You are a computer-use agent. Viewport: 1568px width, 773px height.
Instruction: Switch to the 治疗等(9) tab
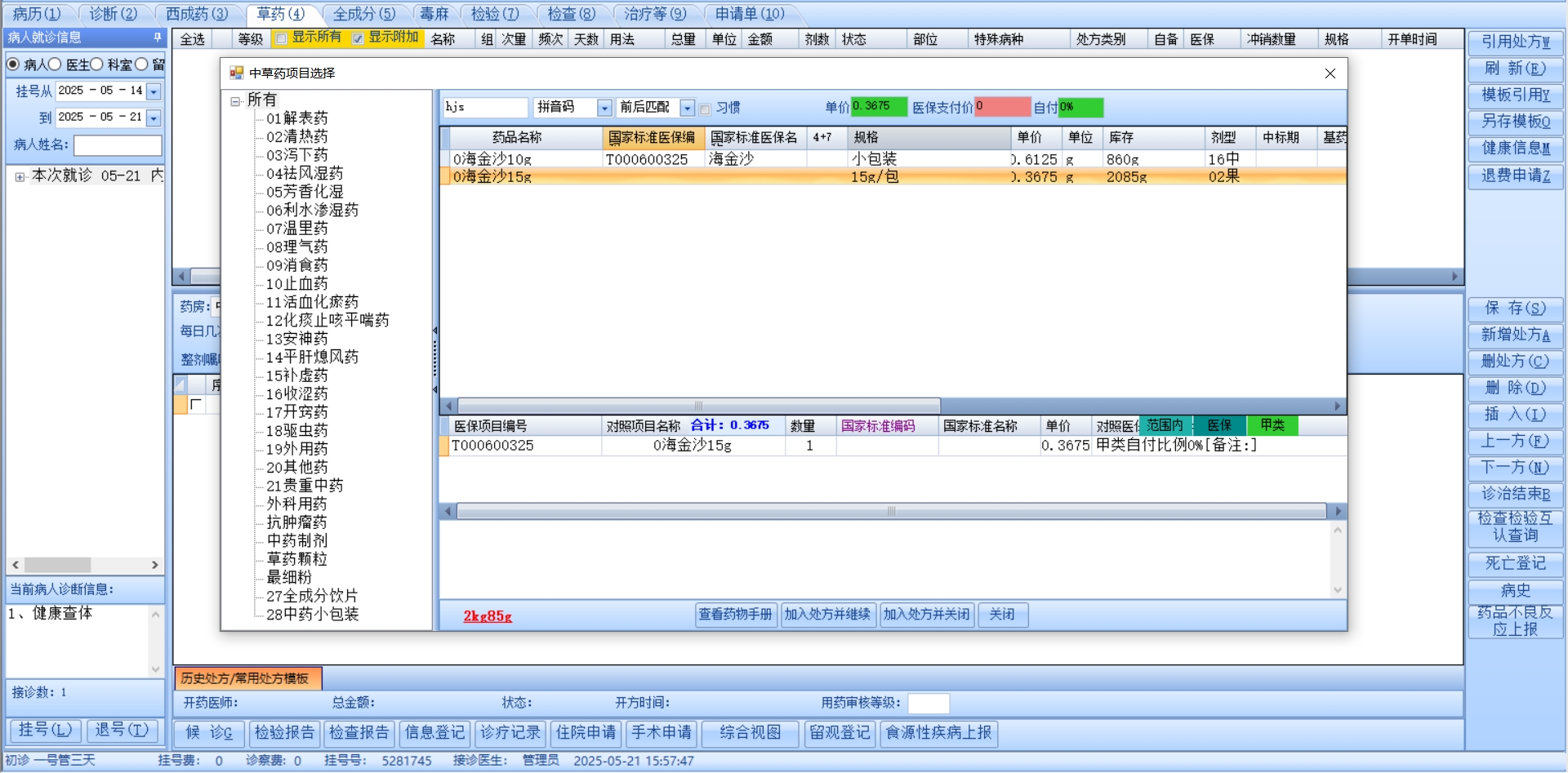(655, 14)
